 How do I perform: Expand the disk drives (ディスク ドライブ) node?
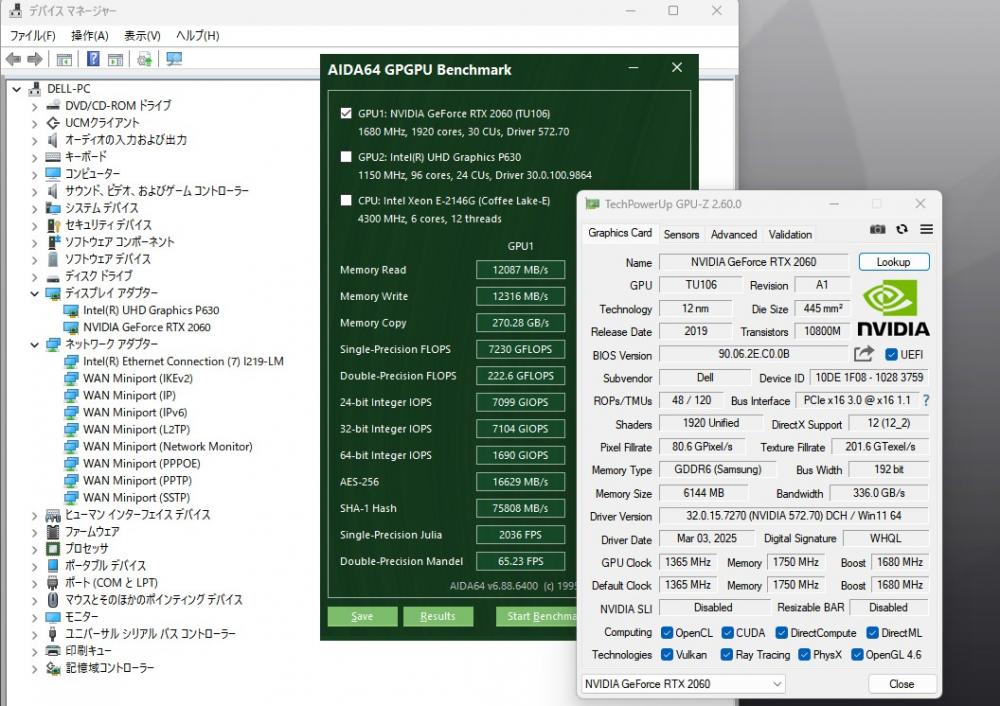point(34,277)
